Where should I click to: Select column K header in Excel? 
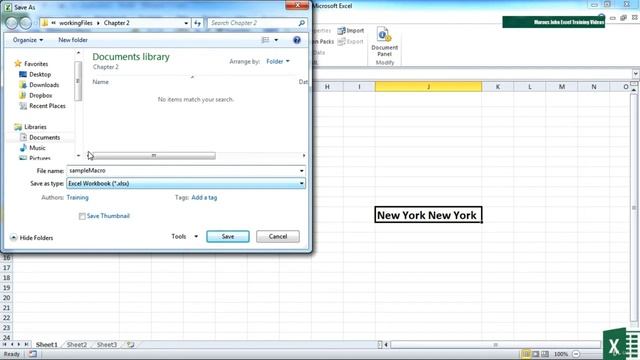498,87
